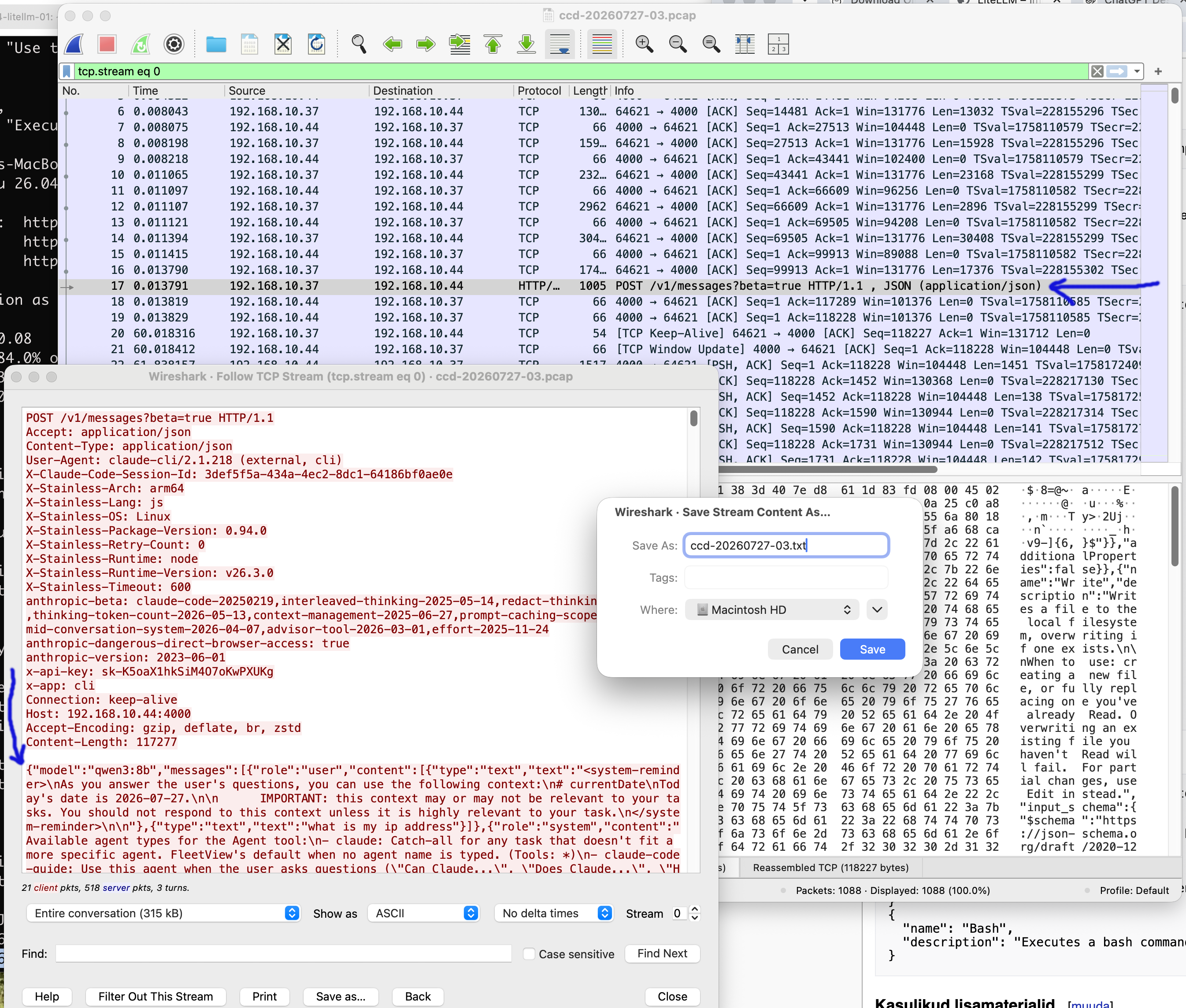Jump to the last packet

tap(526, 44)
